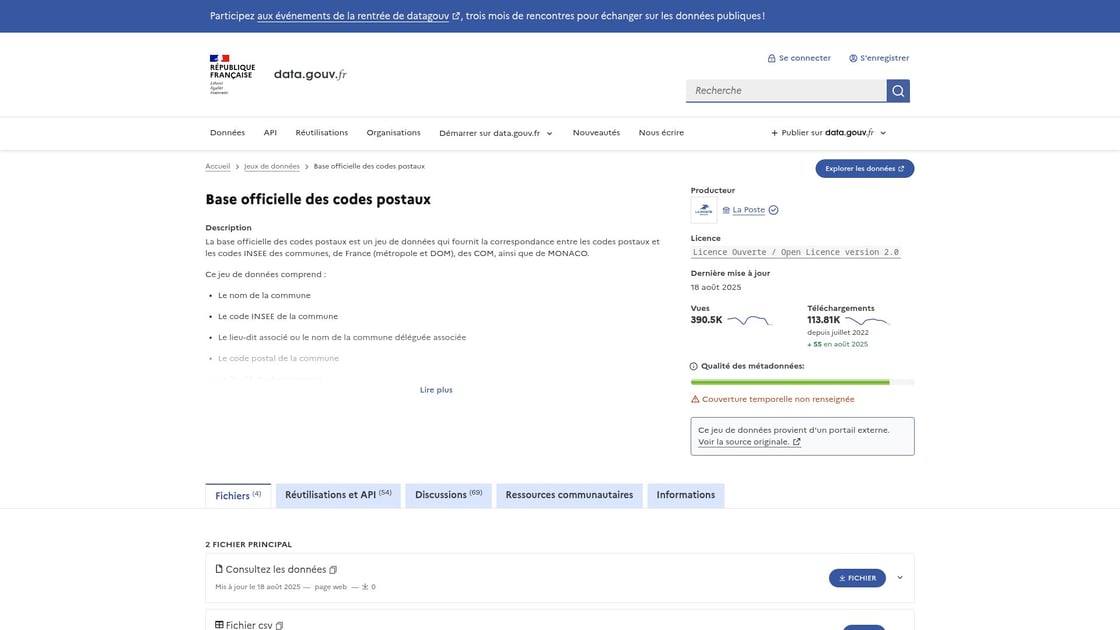Click the La Poste producer logo
This screenshot has height=630, width=1120.
coord(704,210)
